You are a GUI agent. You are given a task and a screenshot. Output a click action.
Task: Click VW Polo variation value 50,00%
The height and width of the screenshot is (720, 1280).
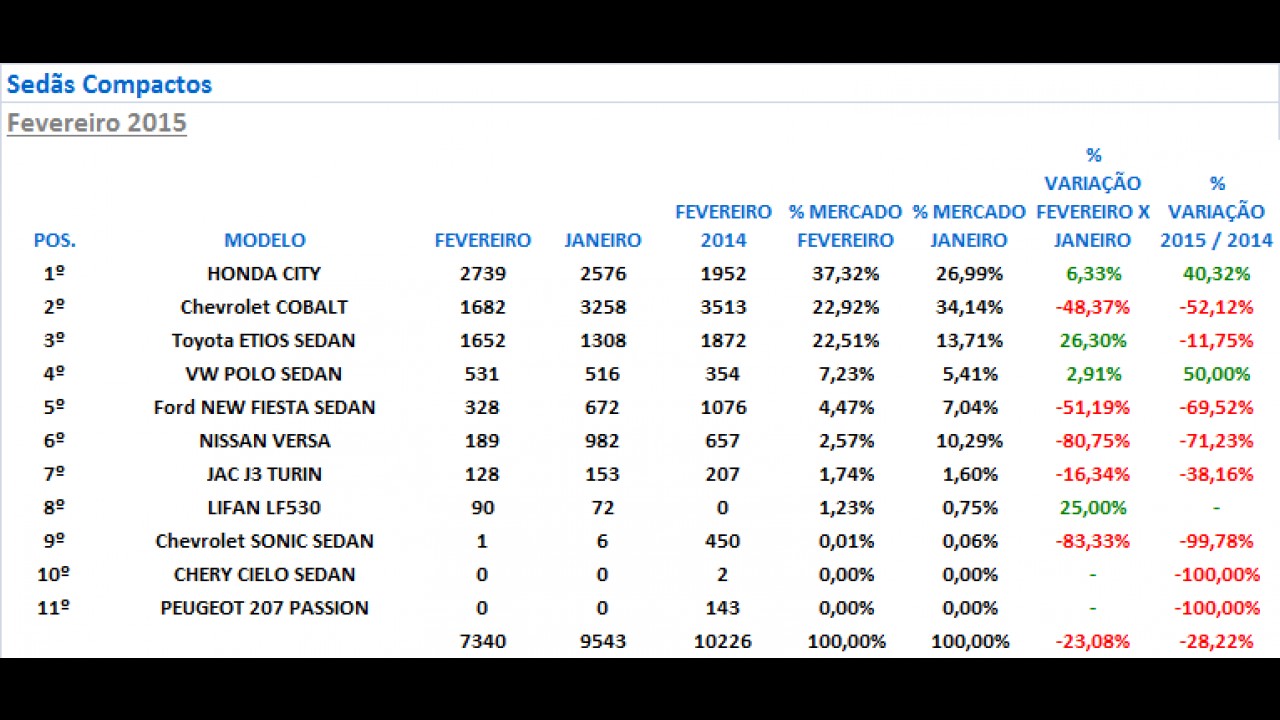pyautogui.click(x=1216, y=374)
